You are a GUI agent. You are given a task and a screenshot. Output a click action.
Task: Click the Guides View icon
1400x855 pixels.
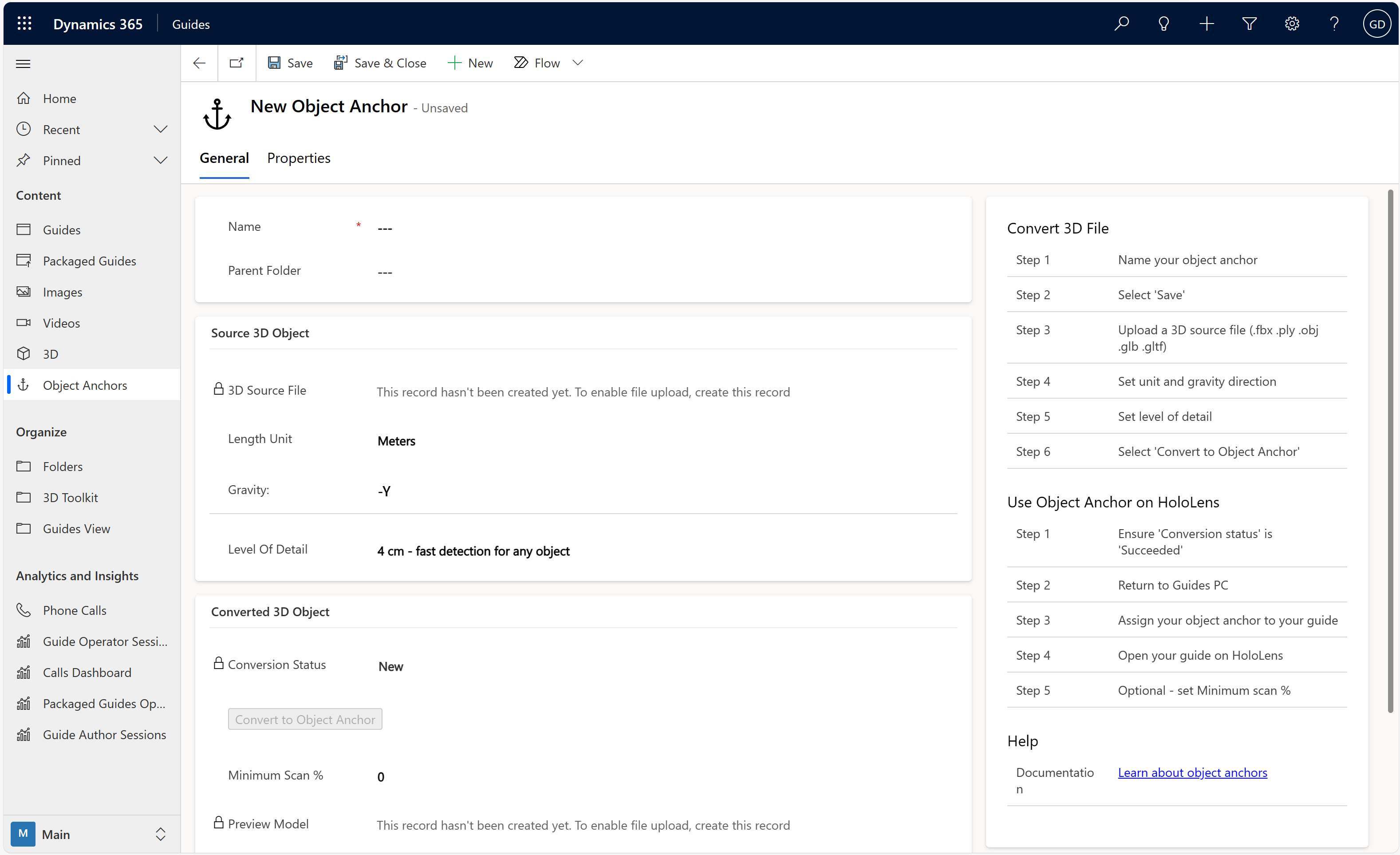(24, 527)
